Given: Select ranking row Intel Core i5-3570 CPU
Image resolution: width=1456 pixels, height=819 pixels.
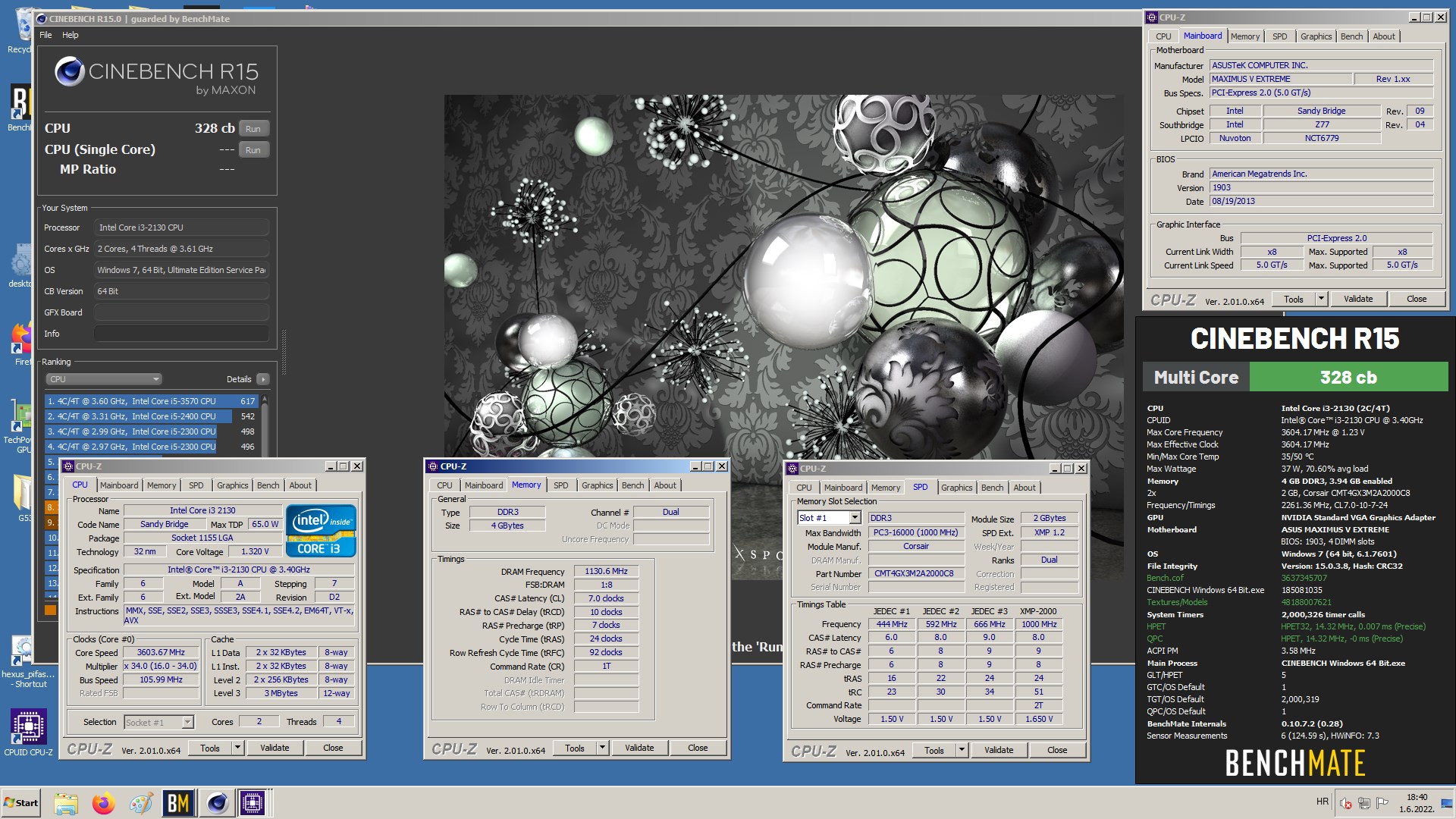Looking at the screenshot, I should coord(152,401).
